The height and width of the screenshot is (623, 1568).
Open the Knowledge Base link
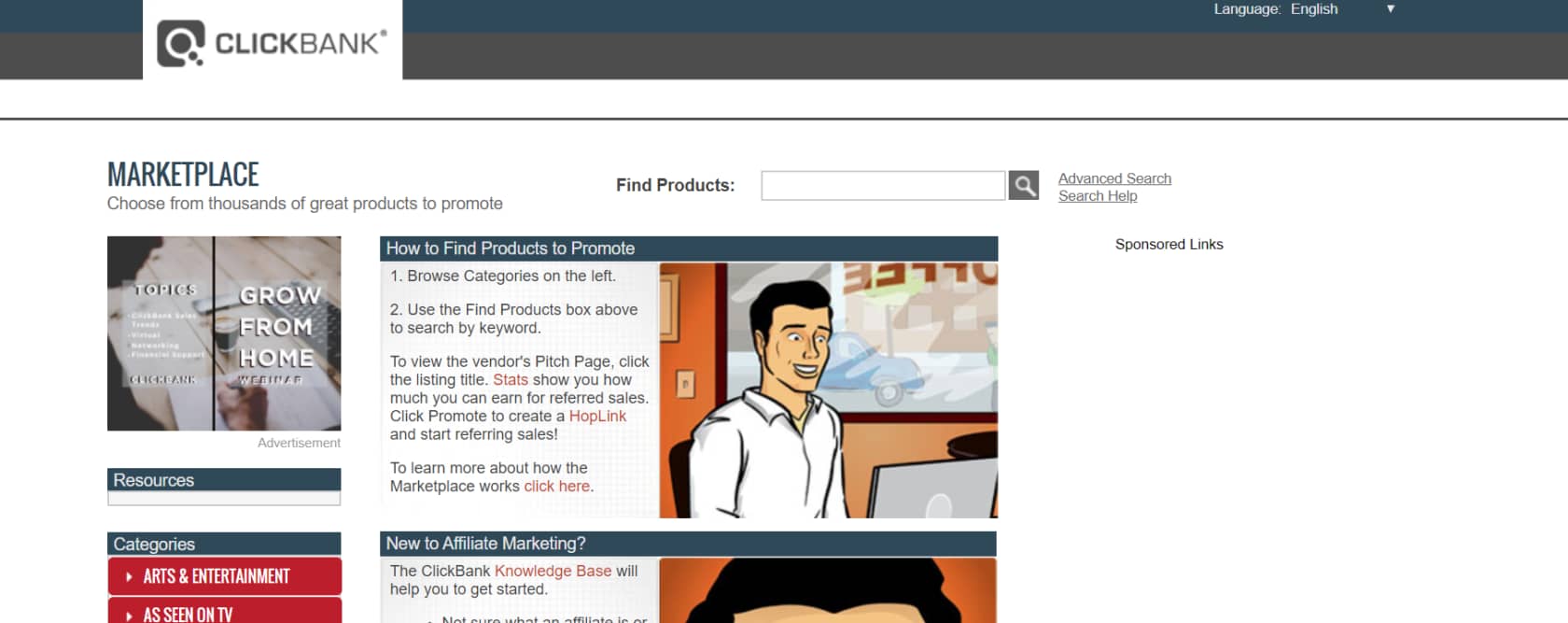(553, 571)
